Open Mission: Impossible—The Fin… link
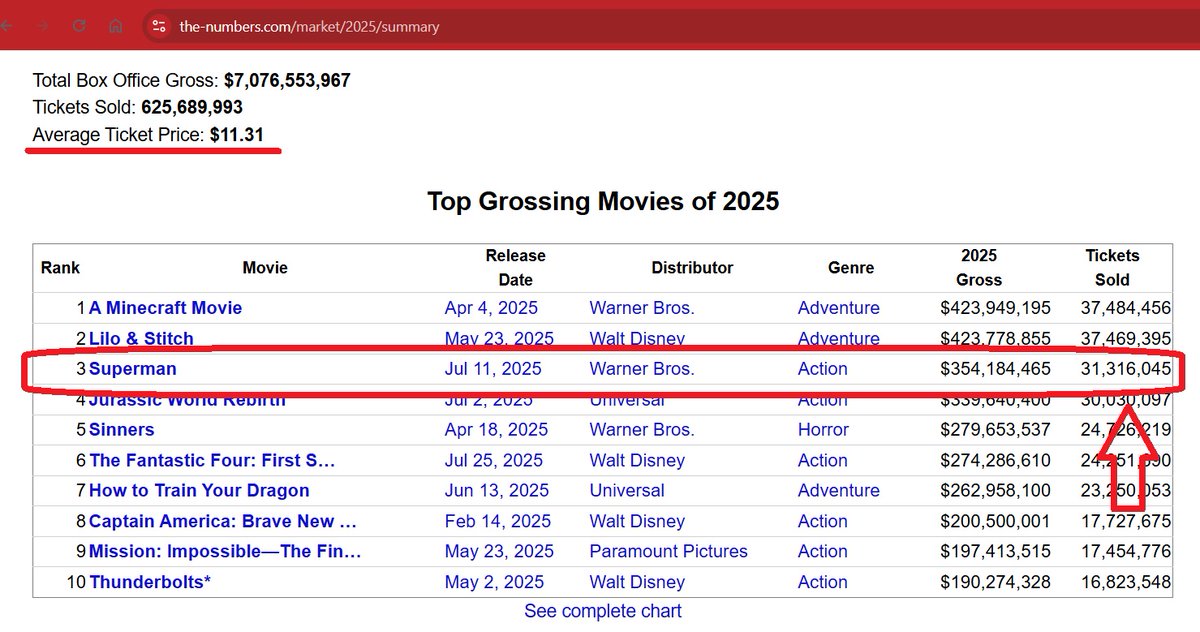This screenshot has height=632, width=1200. tap(225, 552)
